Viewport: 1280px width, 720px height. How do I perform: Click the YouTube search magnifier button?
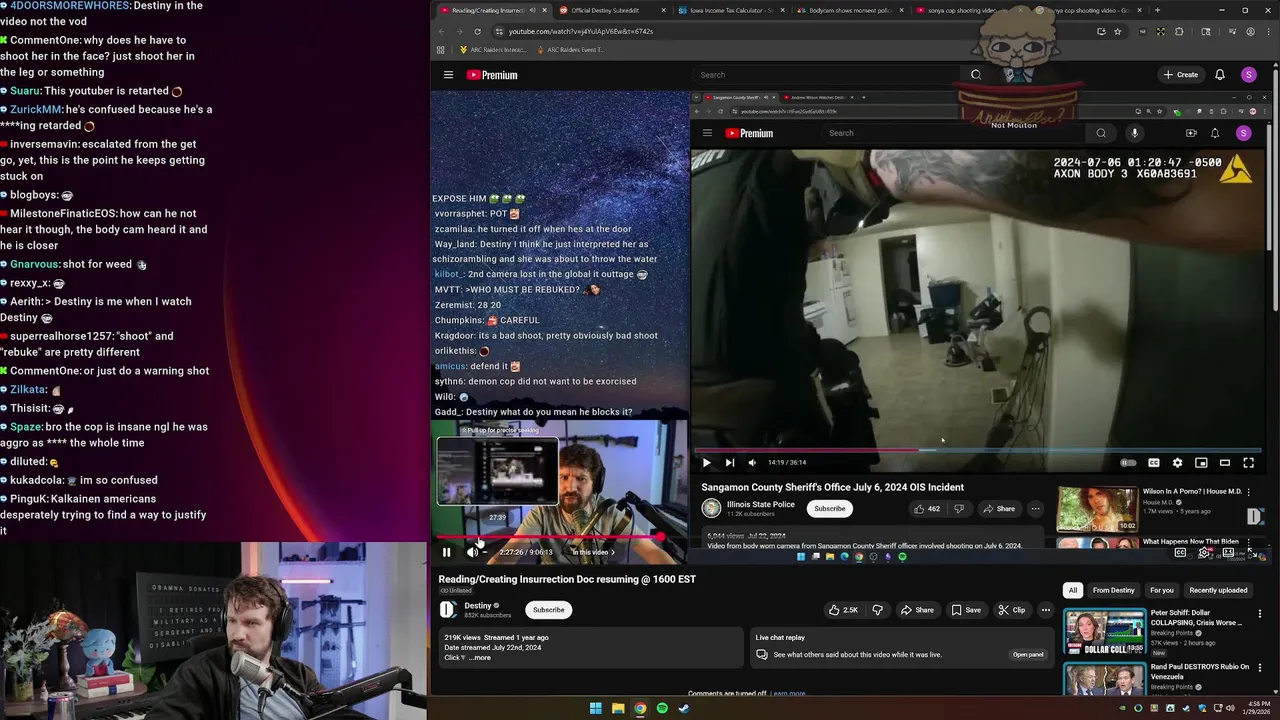click(976, 75)
